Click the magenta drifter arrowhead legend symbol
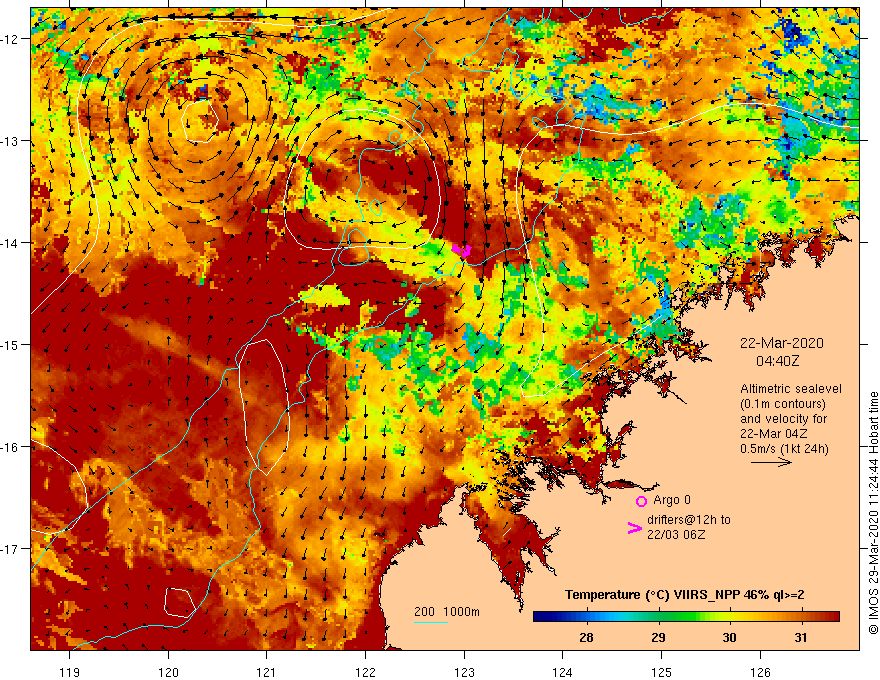Viewport: 880px width, 680px height. 634,527
